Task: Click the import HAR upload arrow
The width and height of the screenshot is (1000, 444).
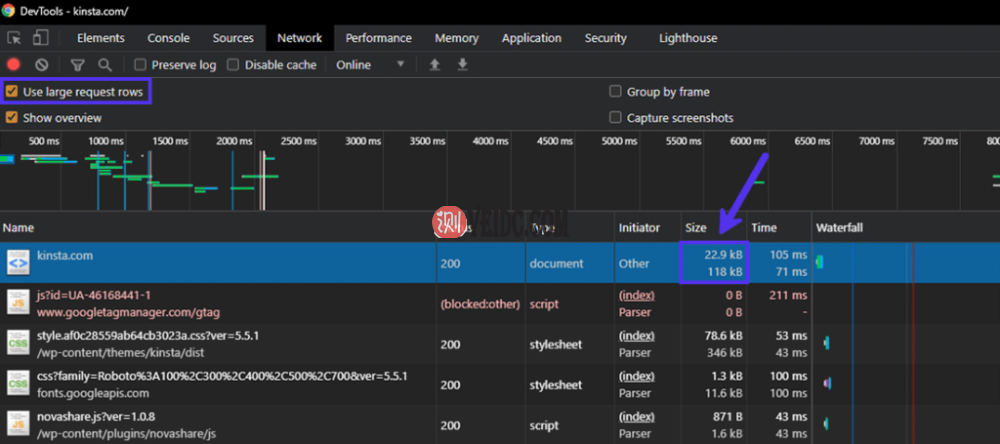Action: pyautogui.click(x=434, y=65)
